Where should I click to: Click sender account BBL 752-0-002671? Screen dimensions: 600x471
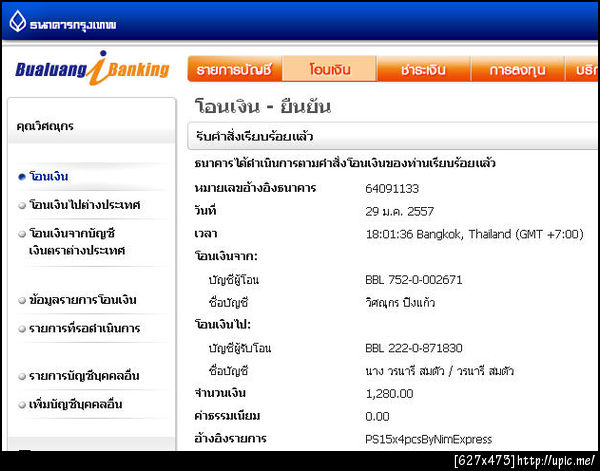click(414, 280)
